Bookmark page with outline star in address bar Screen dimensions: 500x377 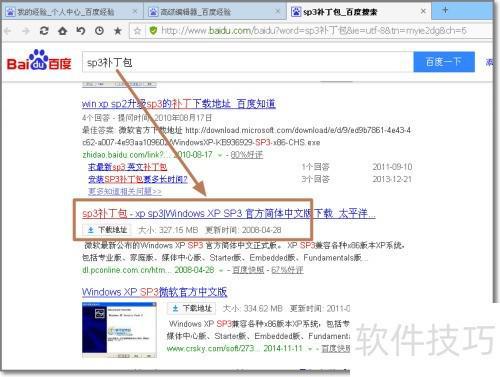(137, 31)
